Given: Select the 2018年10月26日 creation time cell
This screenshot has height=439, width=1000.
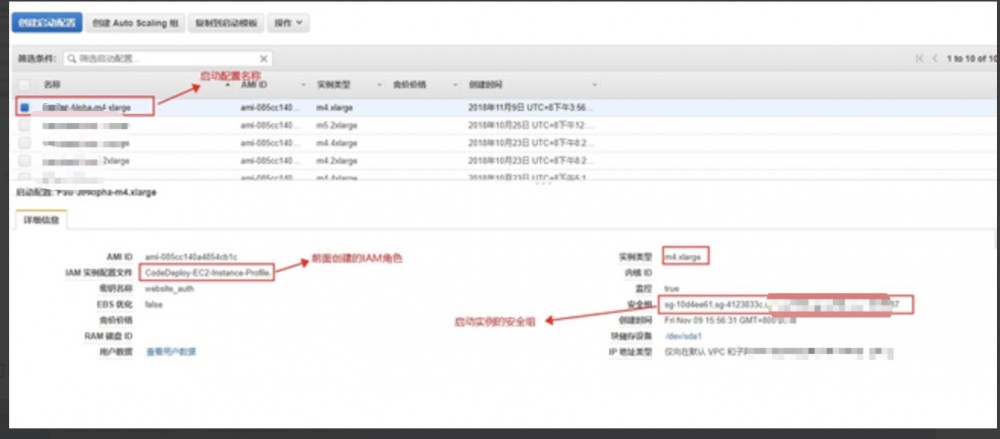Looking at the screenshot, I should pos(531,126).
